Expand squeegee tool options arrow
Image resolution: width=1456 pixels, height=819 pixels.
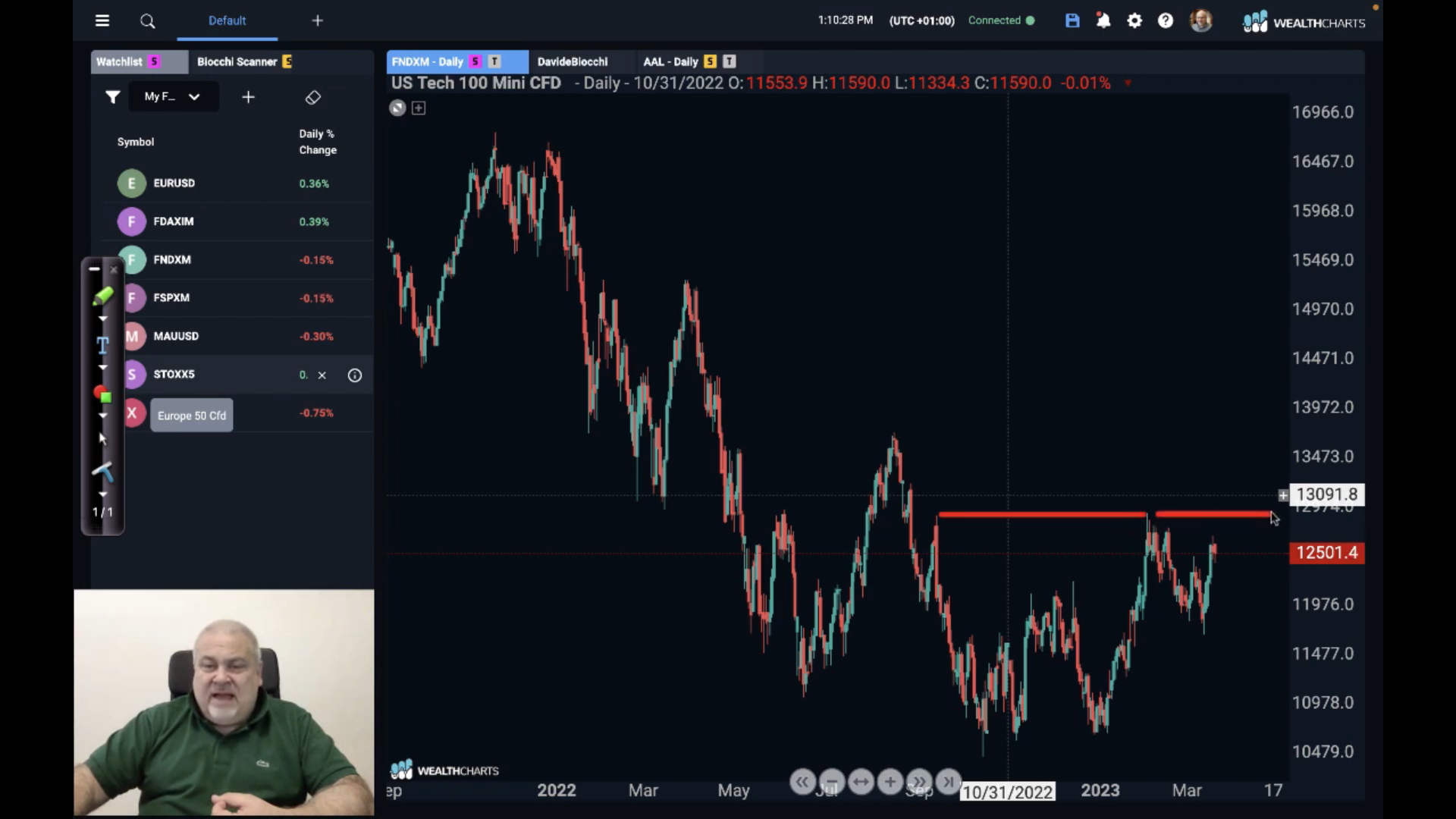(x=102, y=494)
